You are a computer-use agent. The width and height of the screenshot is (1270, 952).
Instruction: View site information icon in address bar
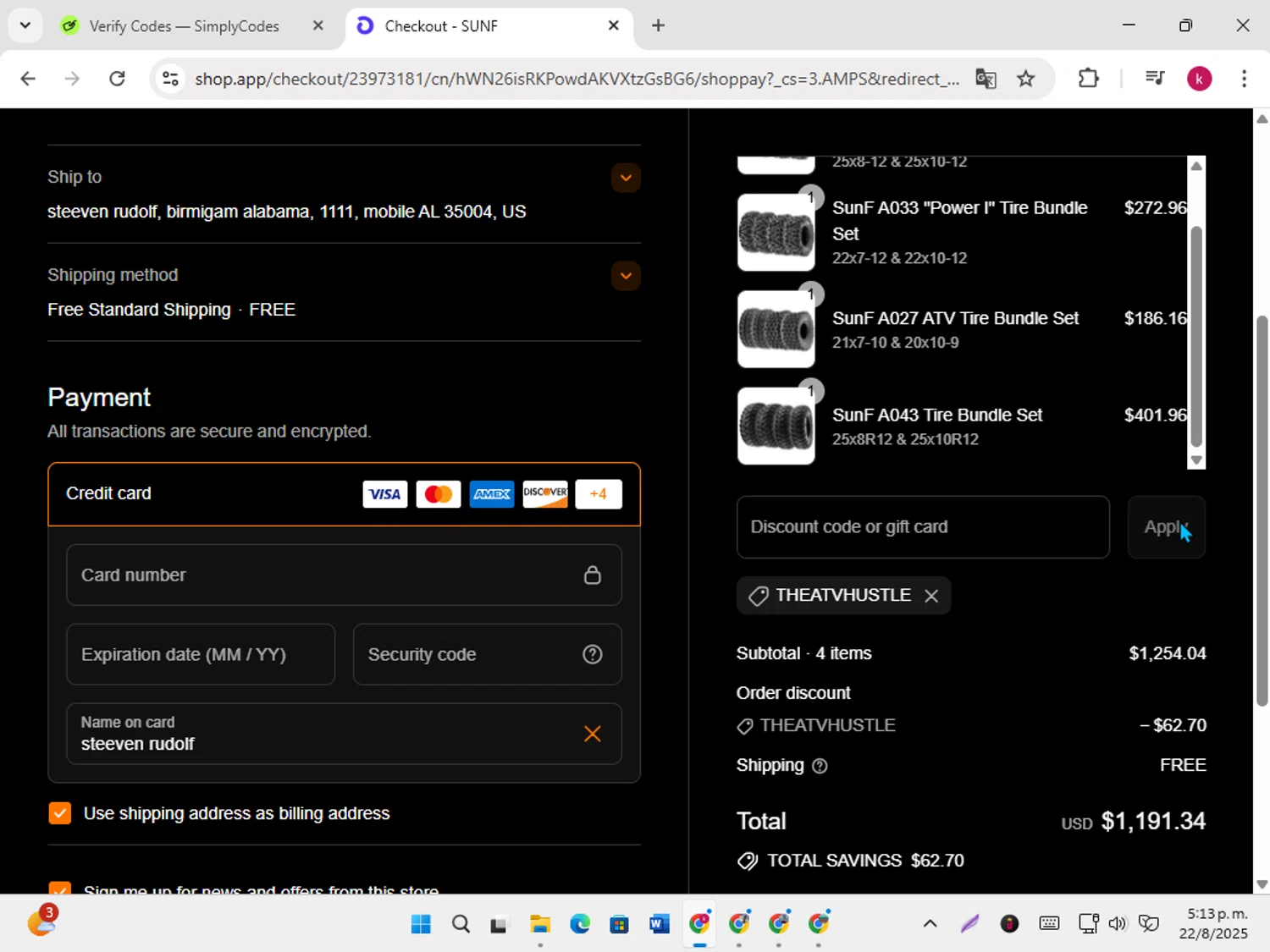(170, 79)
